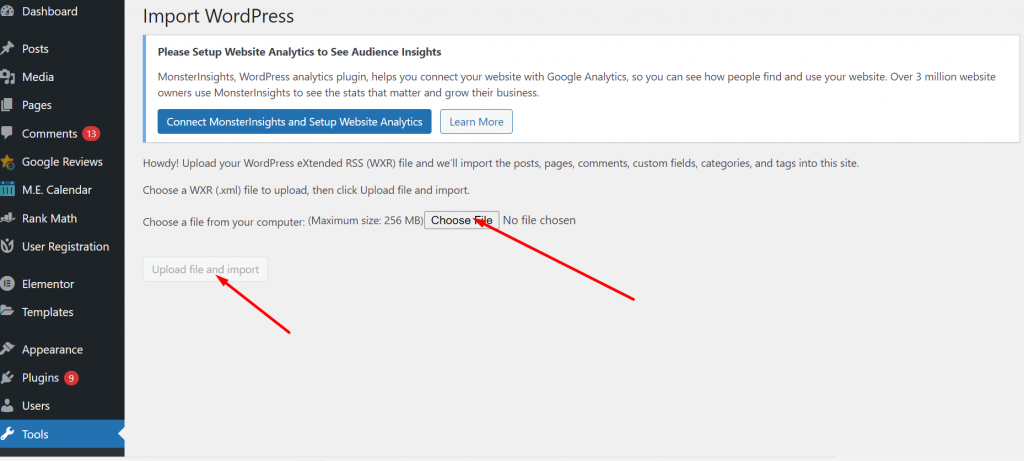Click the Comments speech bubble icon
Image resolution: width=1024 pixels, height=461 pixels.
[7, 133]
